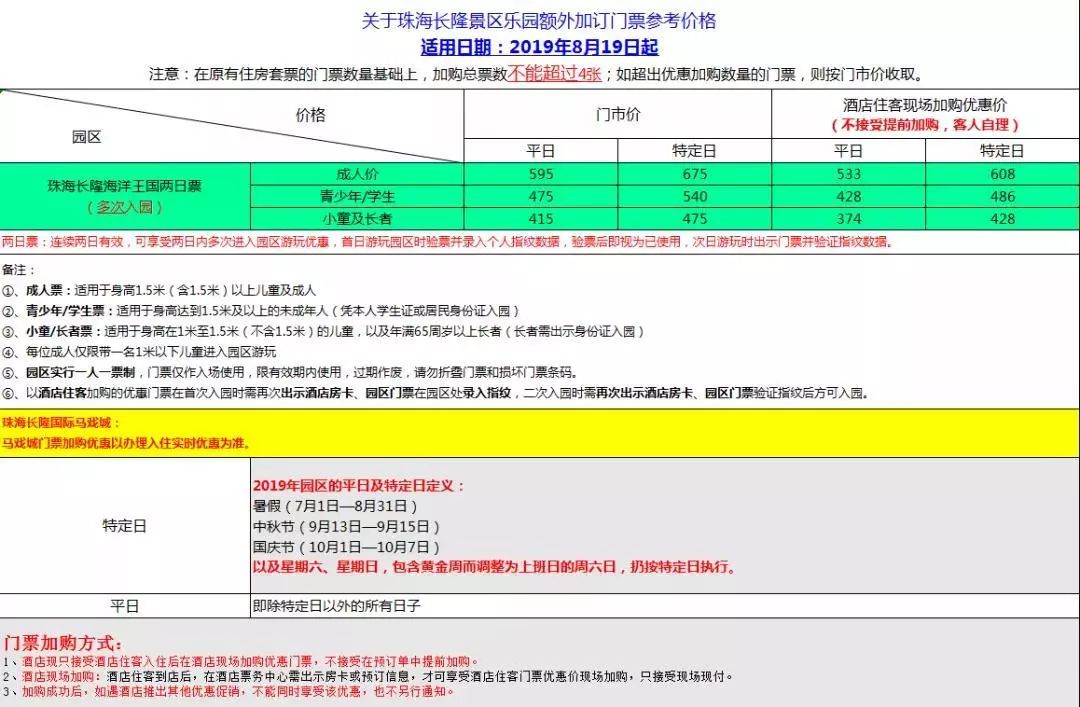Screen dimensions: 1080x707
Task: Click student weekday market price 475
Action: [x=541, y=196]
